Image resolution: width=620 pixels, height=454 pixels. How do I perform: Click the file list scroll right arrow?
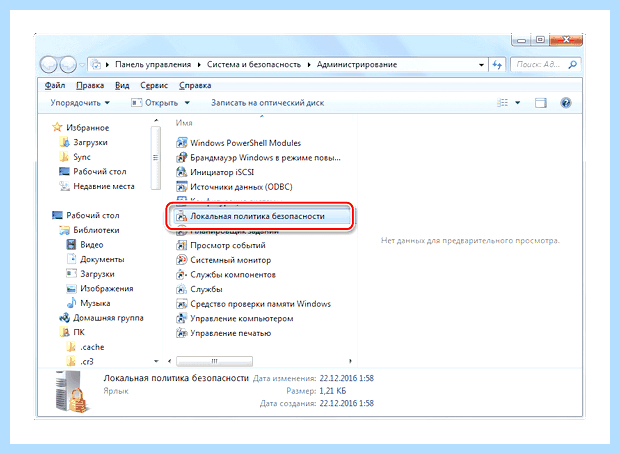[350, 361]
